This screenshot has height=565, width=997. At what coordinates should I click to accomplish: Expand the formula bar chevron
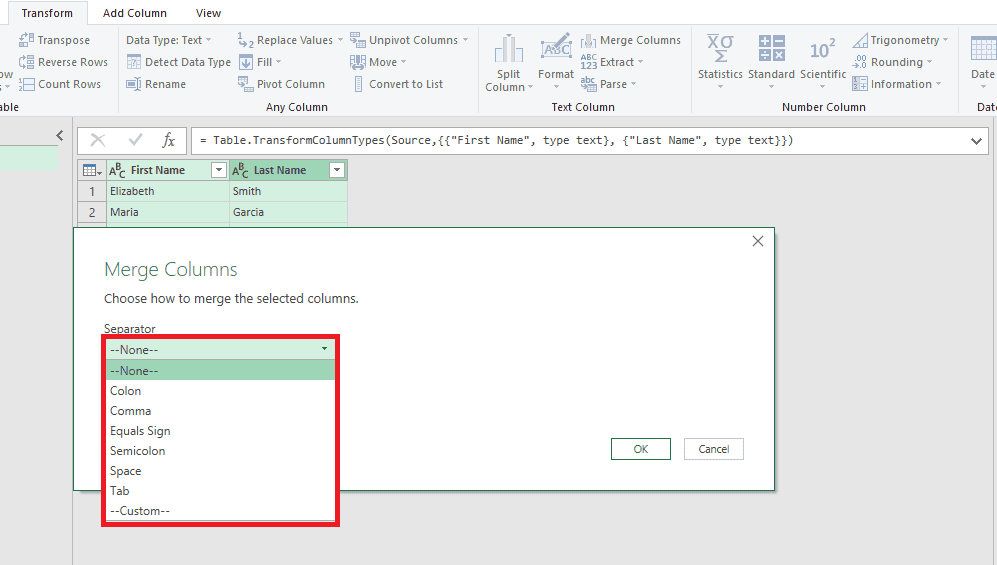point(976,141)
